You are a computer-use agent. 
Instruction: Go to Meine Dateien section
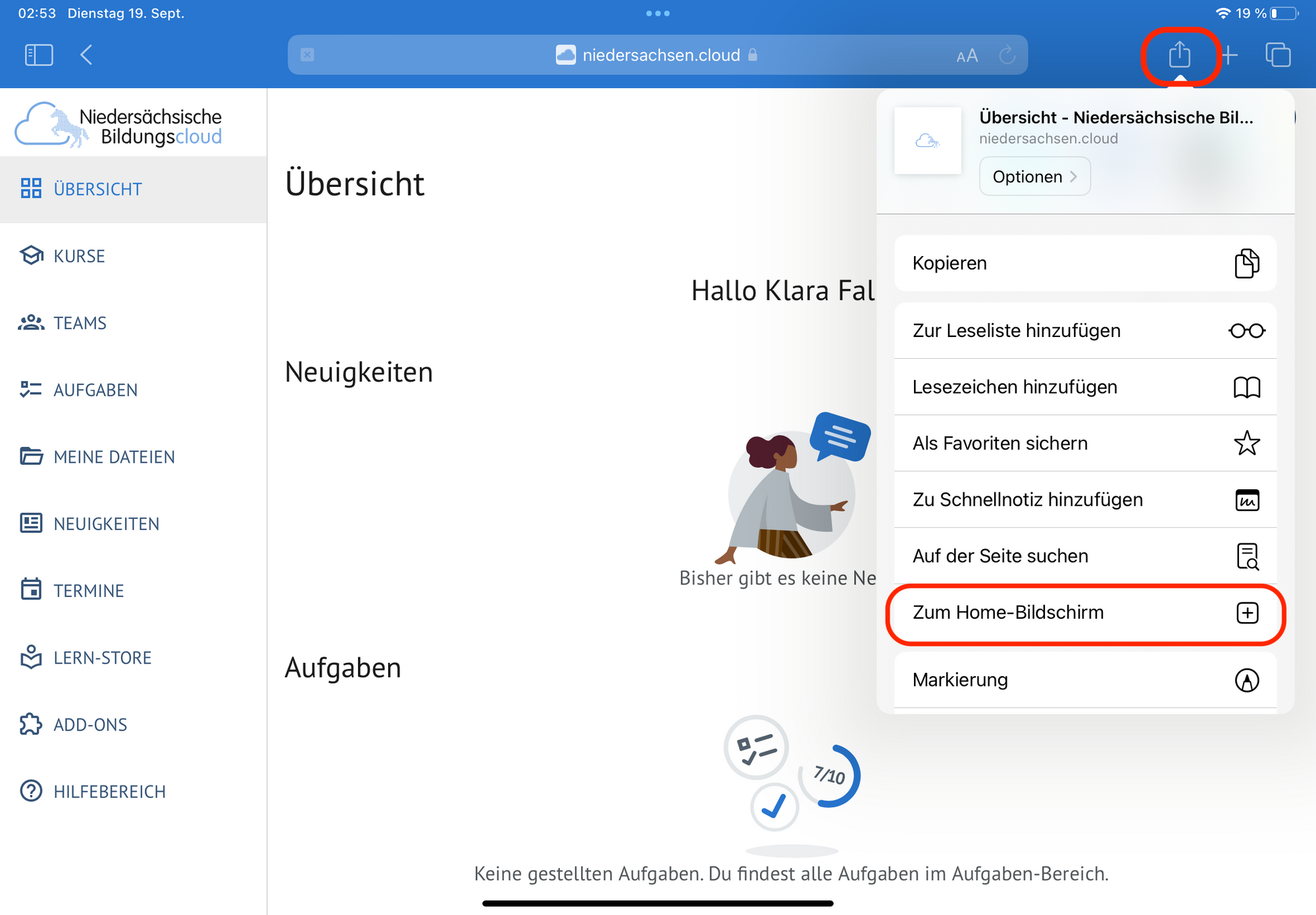[114, 457]
